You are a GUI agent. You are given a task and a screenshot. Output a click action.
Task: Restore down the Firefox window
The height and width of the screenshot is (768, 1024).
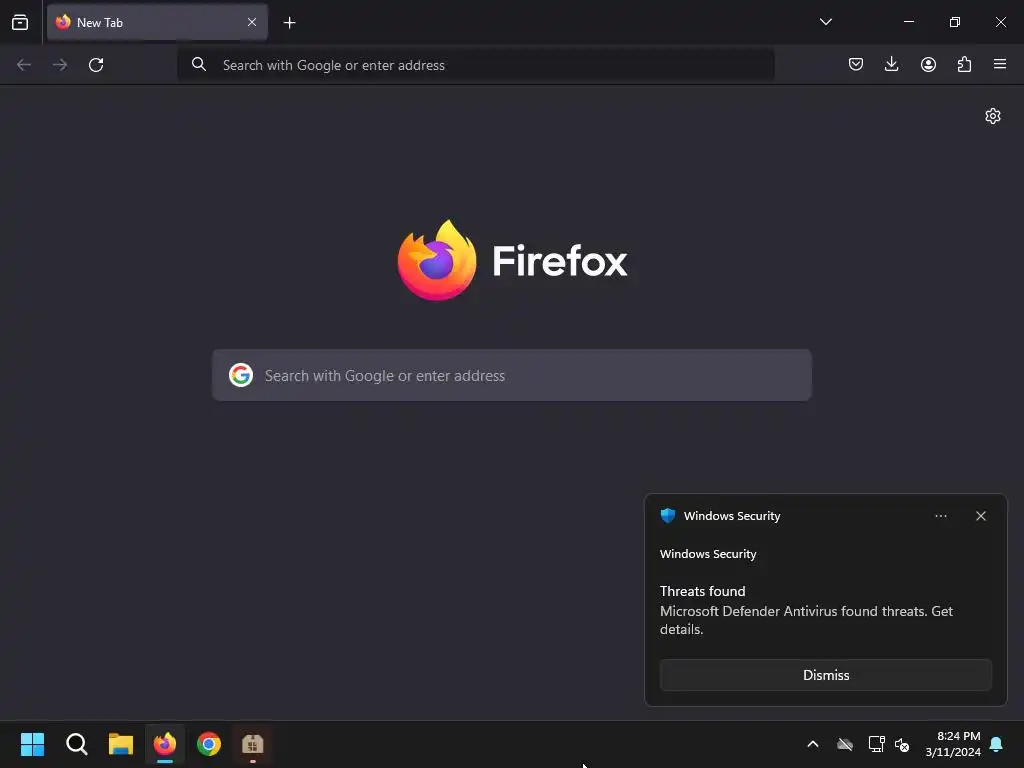(x=955, y=22)
